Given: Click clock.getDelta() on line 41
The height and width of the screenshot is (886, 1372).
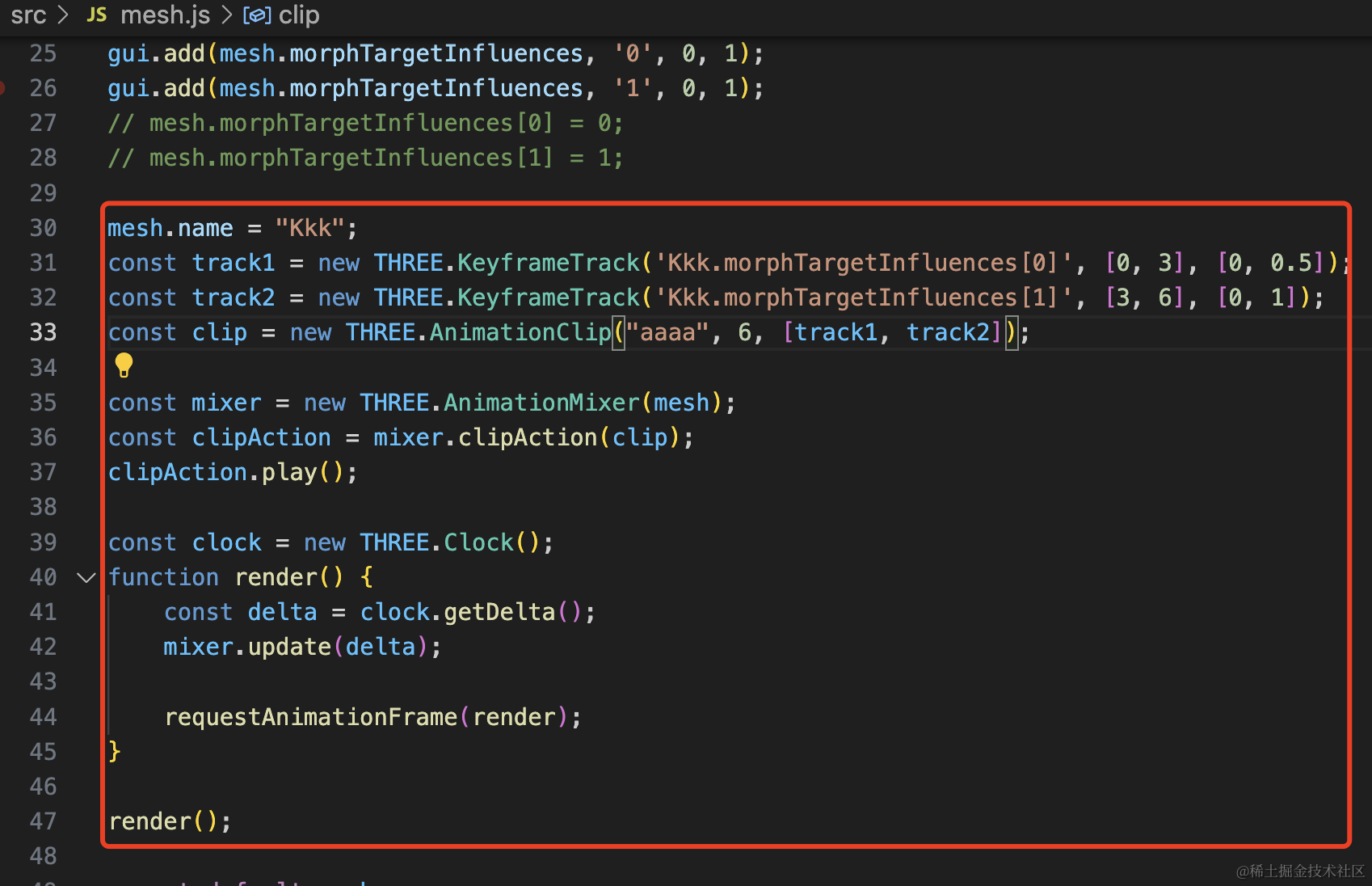Looking at the screenshot, I should pyautogui.click(x=471, y=612).
